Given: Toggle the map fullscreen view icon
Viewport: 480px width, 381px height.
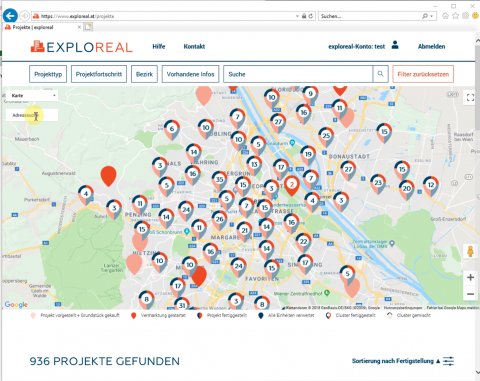Looking at the screenshot, I should pyautogui.click(x=470, y=97).
